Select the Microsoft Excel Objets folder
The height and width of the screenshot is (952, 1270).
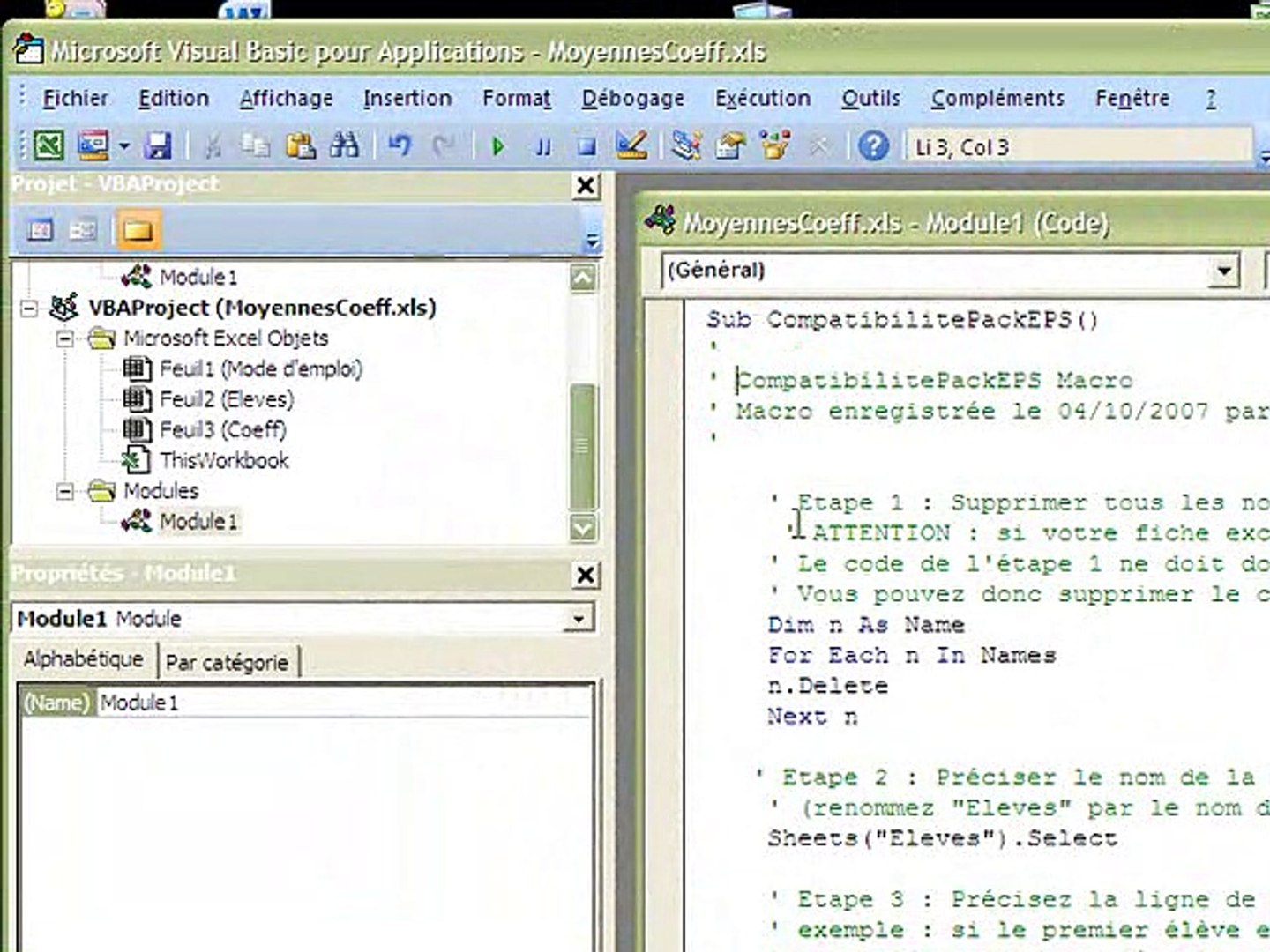(x=226, y=338)
